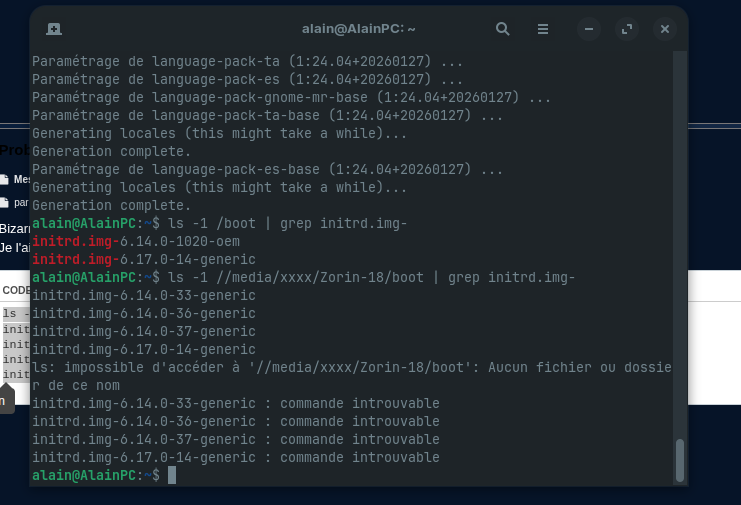Image resolution: width=741 pixels, height=505 pixels.
Task: Click the last 'Generation complete.' line
Action: tap(111, 205)
